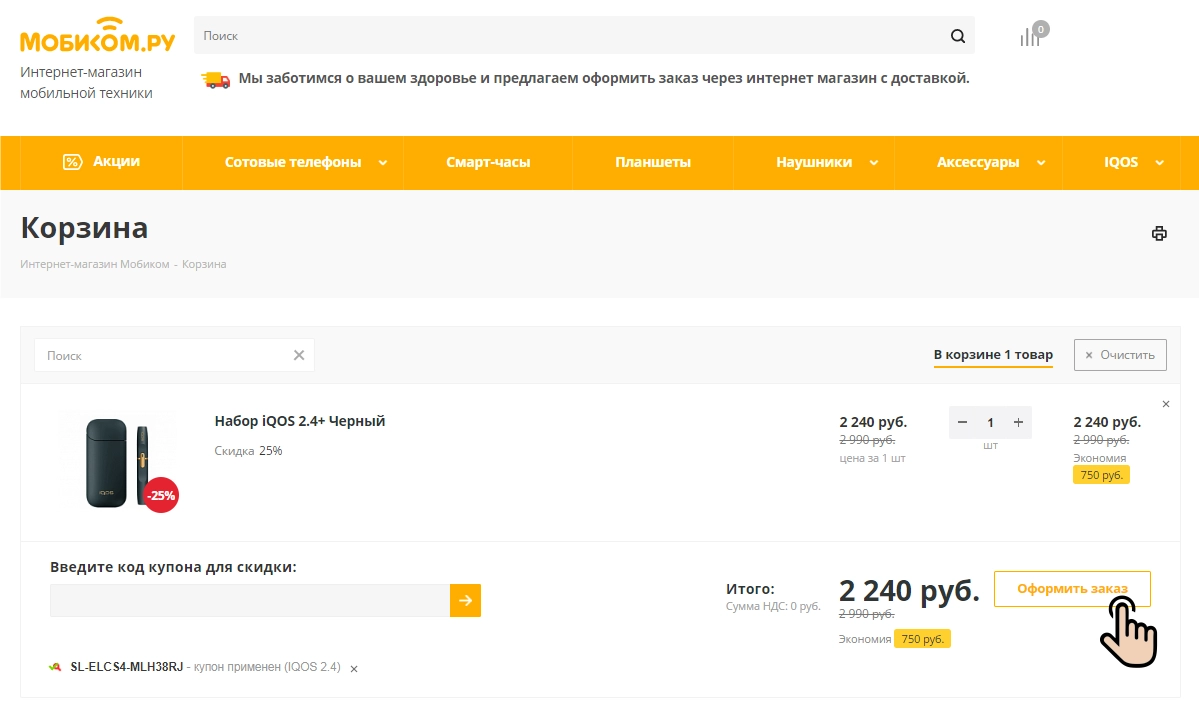1199x715 pixels.
Task: Open Аксессуары category
Action: [978, 162]
